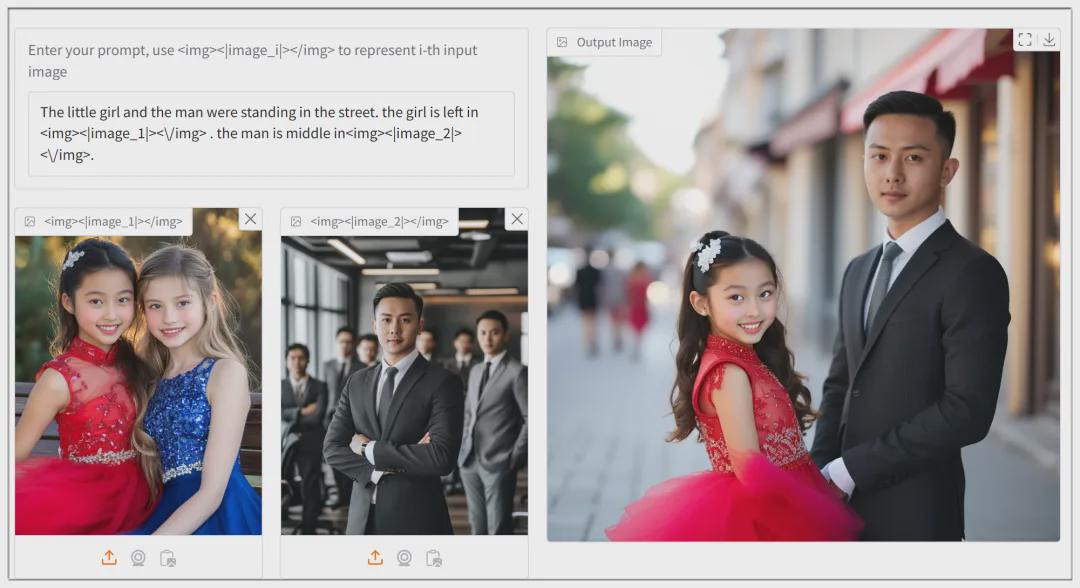Remove the image_1 input picture
This screenshot has height=588, width=1080.
(x=250, y=219)
